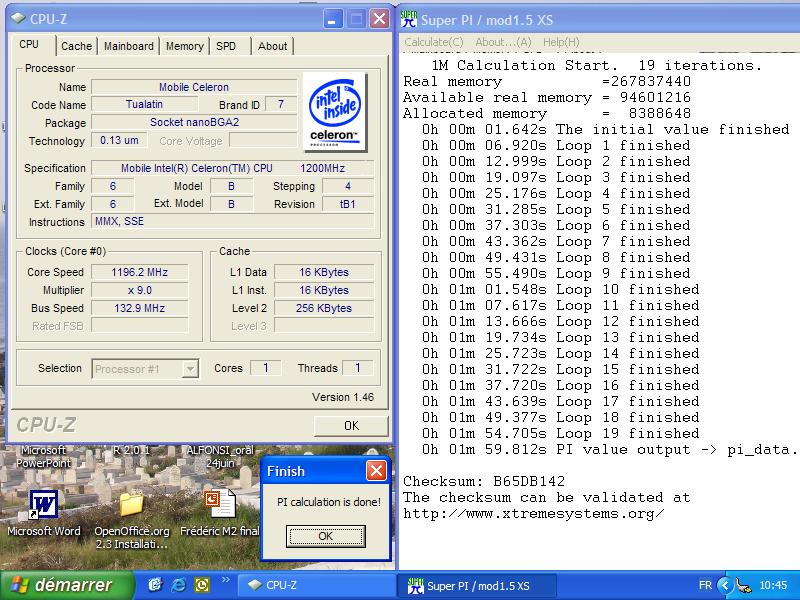This screenshot has width=800, height=600.
Task: Expand the Processor #1 selection dropdown
Action: pos(190,368)
